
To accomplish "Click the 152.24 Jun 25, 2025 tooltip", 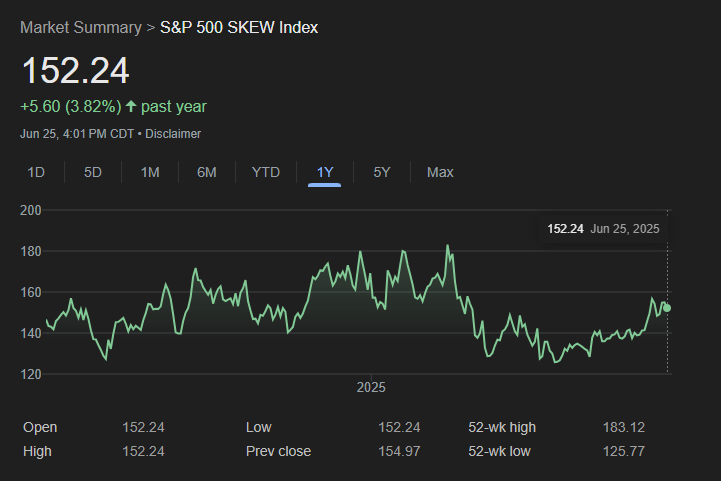I will [603, 229].
